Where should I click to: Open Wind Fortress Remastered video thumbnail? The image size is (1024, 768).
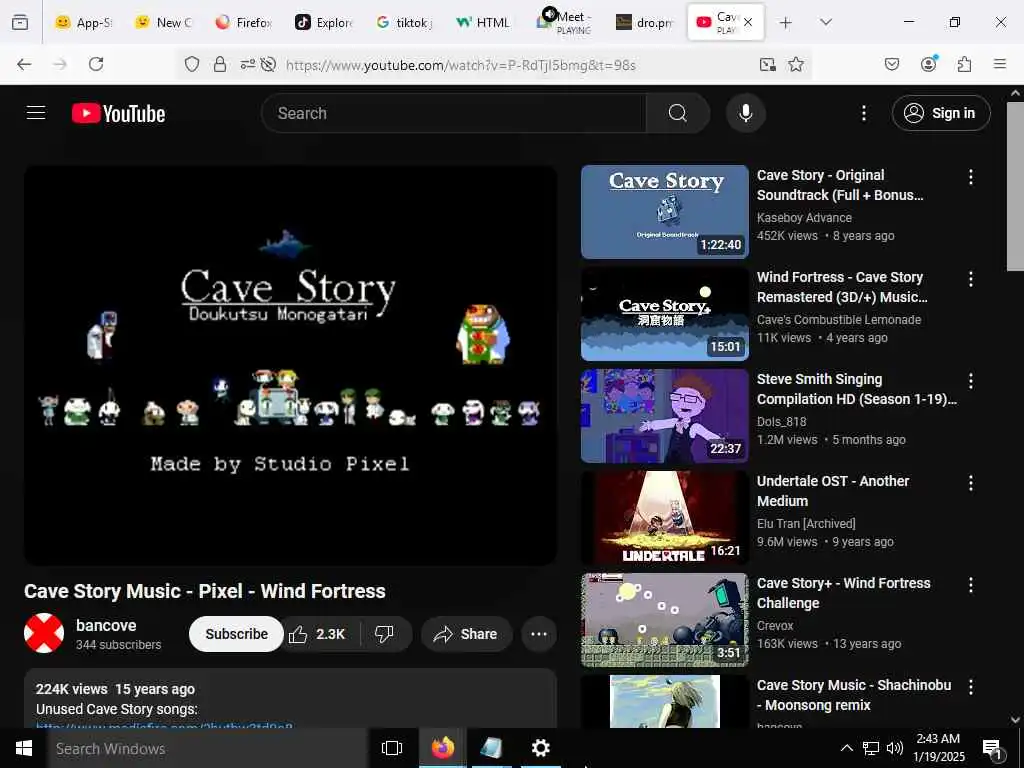pyautogui.click(x=664, y=313)
